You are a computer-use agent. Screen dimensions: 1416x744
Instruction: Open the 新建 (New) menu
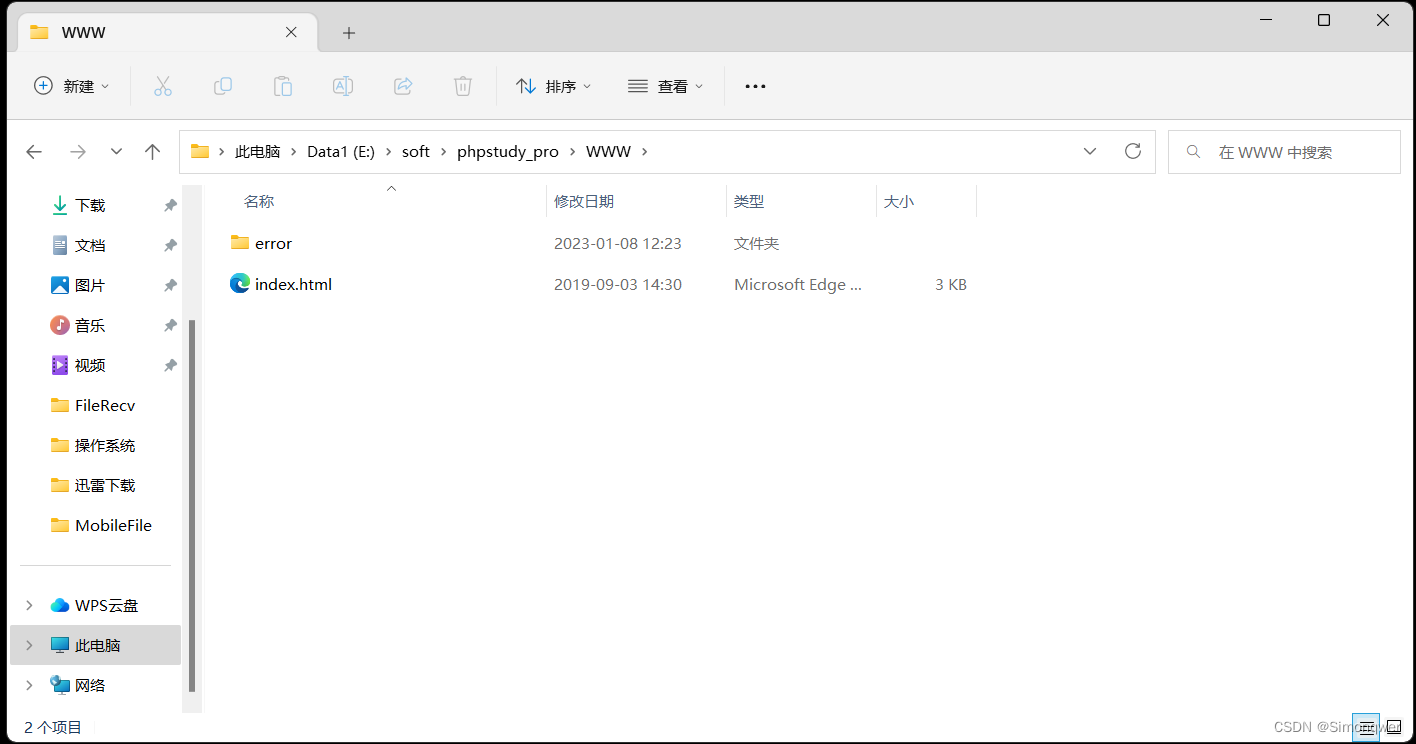[x=72, y=86]
